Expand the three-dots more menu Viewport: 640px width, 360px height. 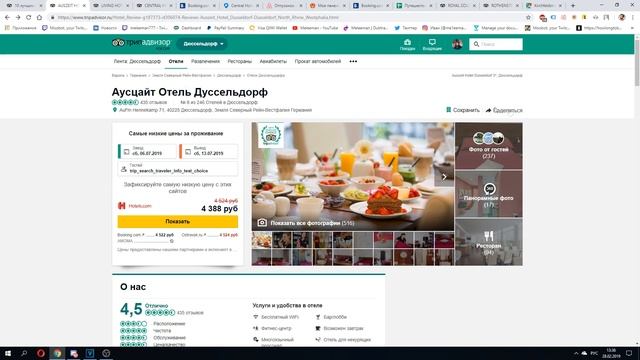click(353, 61)
